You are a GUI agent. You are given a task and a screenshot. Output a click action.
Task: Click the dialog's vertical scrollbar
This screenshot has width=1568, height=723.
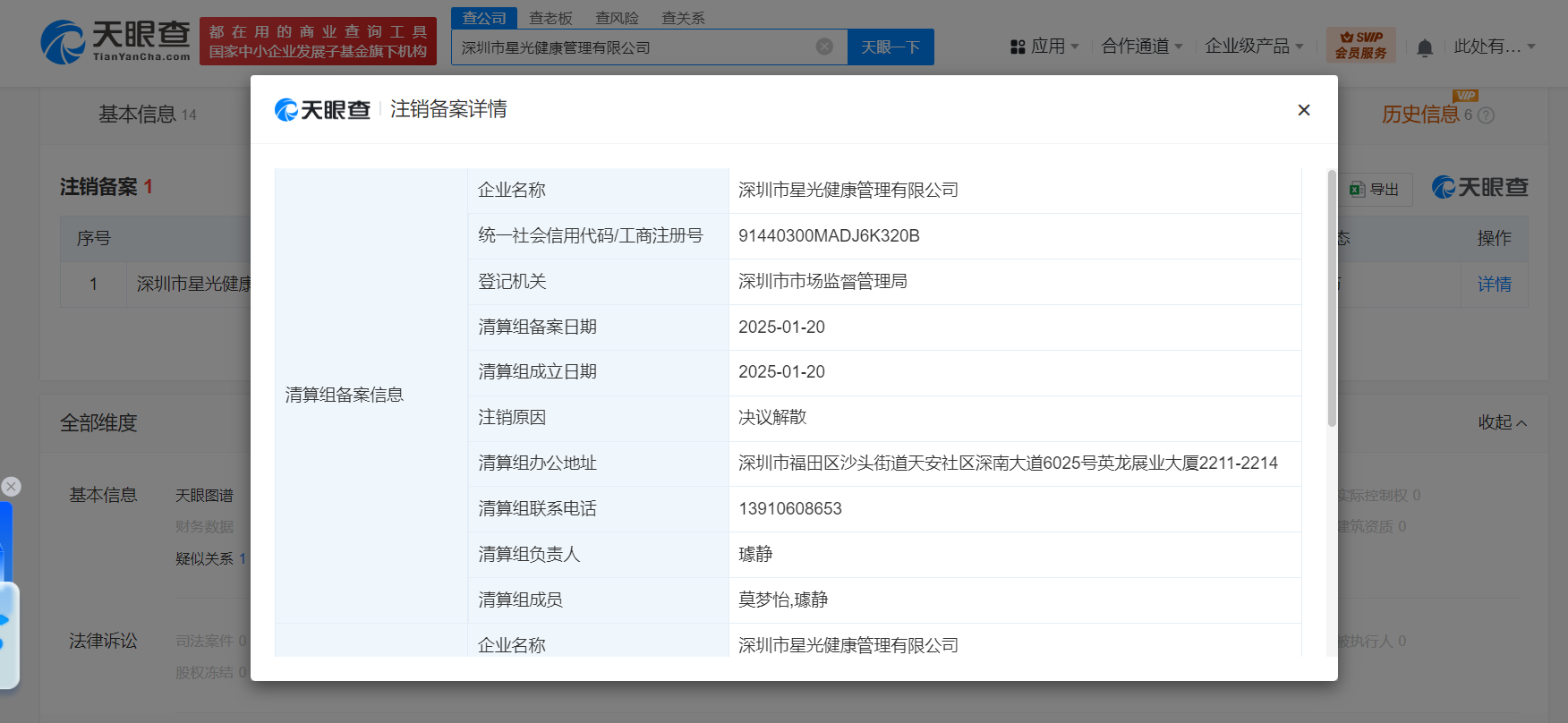coord(1332,298)
